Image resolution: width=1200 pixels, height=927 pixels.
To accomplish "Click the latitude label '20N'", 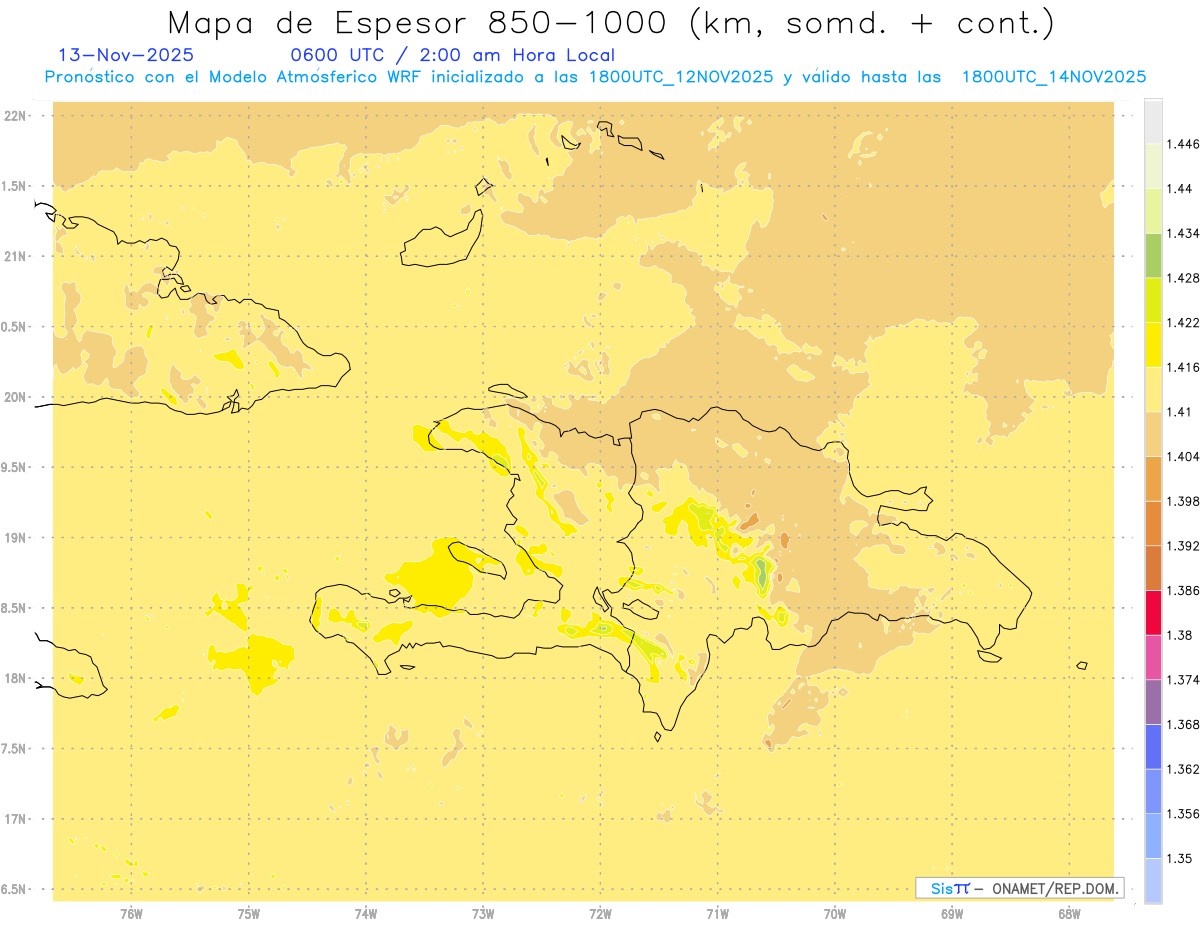I will tap(14, 397).
